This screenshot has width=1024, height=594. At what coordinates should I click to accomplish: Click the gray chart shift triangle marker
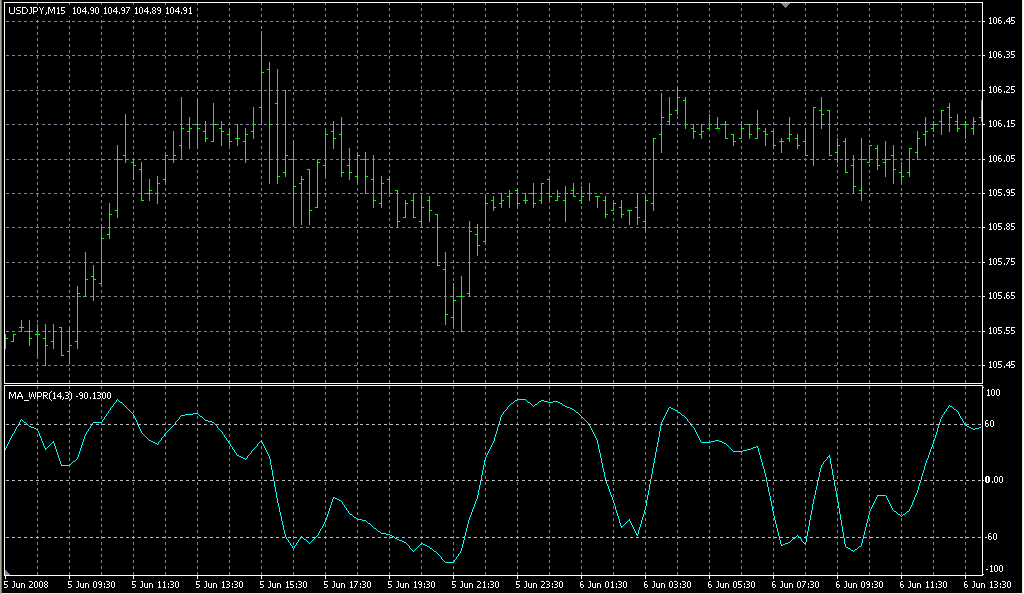tap(787, 5)
